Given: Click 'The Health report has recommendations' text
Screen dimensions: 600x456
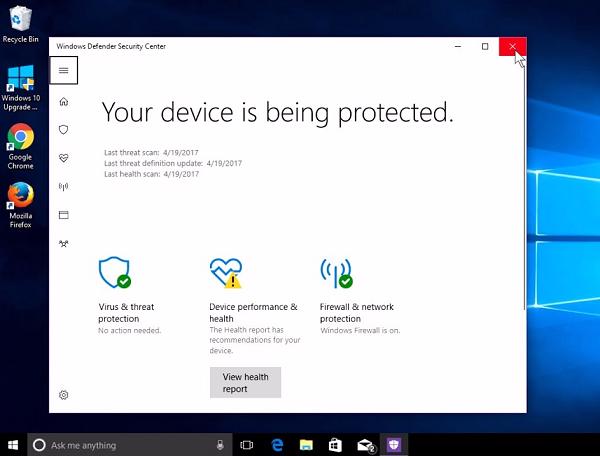Looking at the screenshot, I should click(254, 340).
